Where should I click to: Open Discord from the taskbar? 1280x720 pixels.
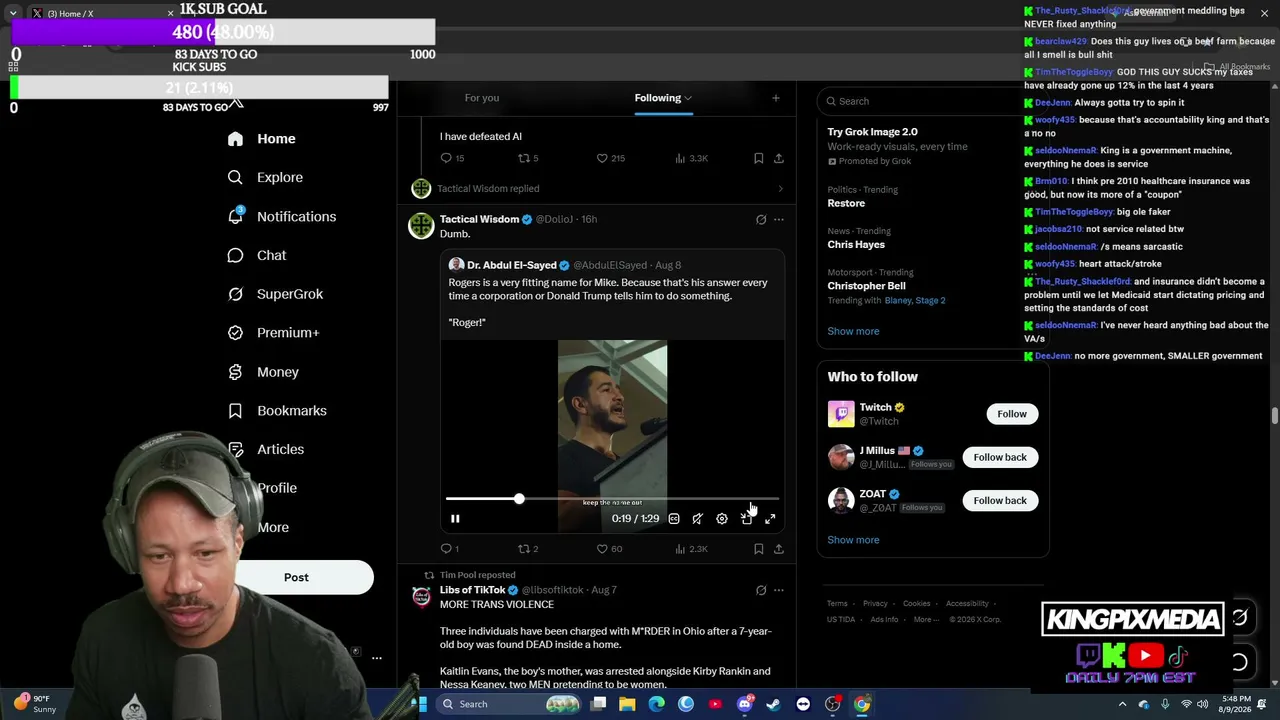pyautogui.click(x=744, y=704)
